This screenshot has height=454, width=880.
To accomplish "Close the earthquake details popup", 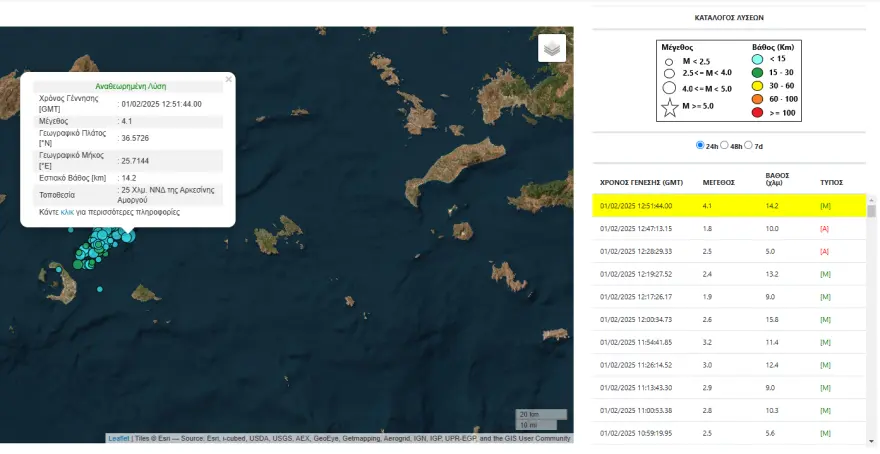I will coord(228,78).
